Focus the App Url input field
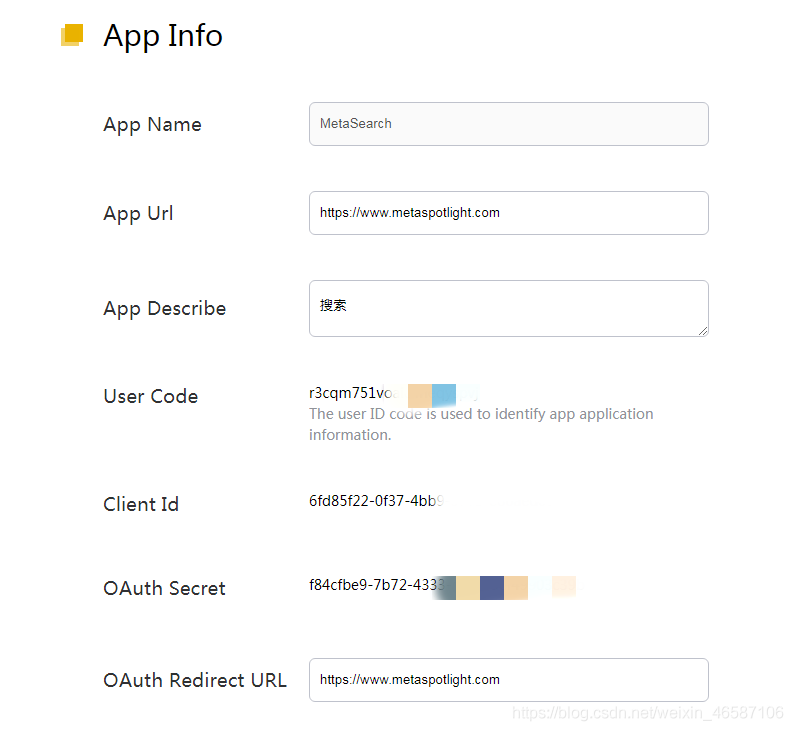793x731 pixels. pos(509,213)
